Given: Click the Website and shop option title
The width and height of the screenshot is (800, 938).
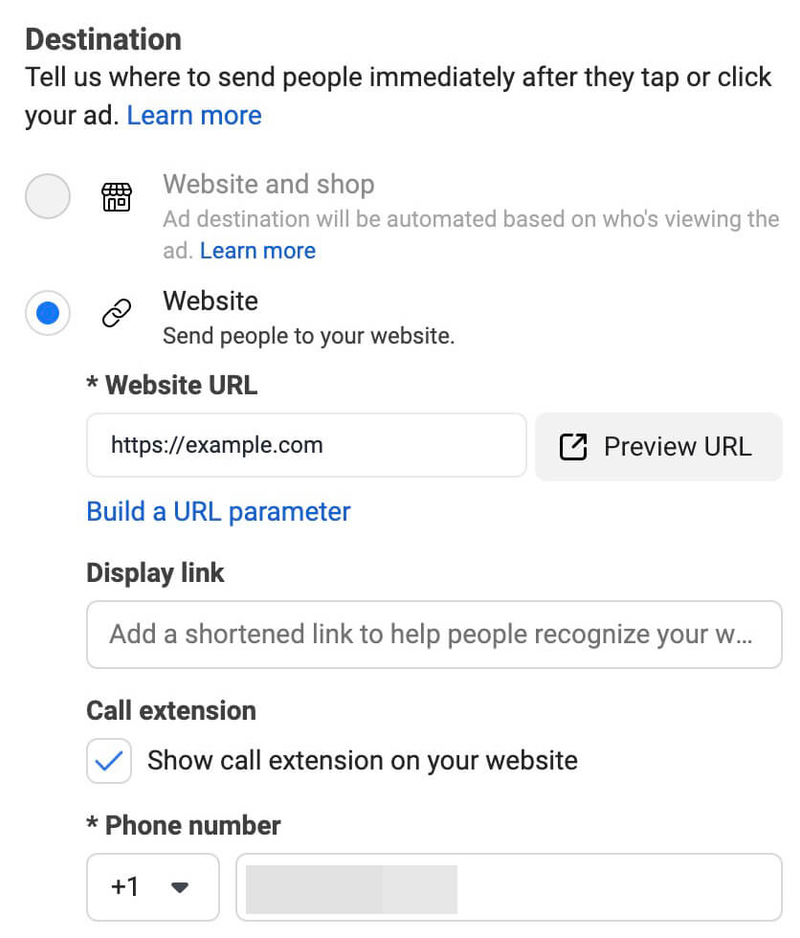Looking at the screenshot, I should tap(269, 184).
